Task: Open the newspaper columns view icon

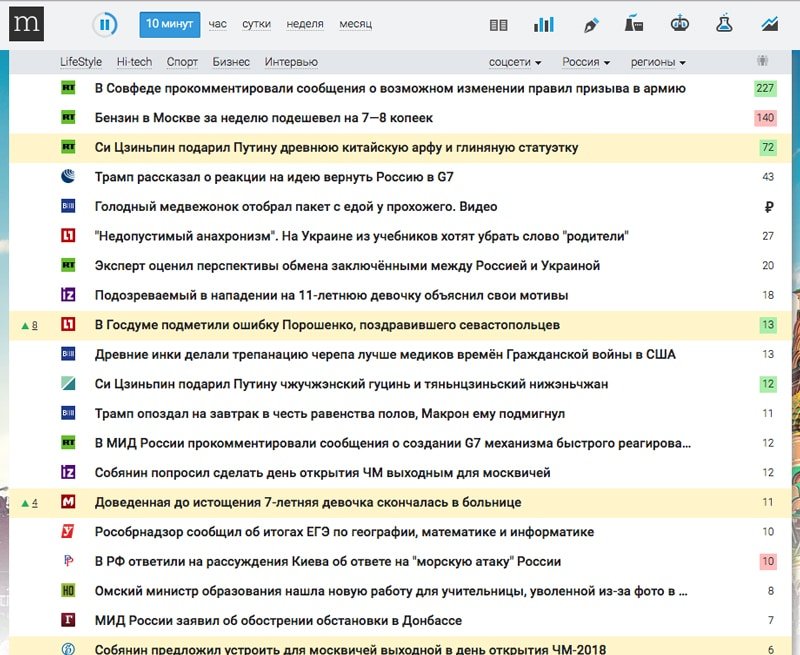Action: point(499,22)
